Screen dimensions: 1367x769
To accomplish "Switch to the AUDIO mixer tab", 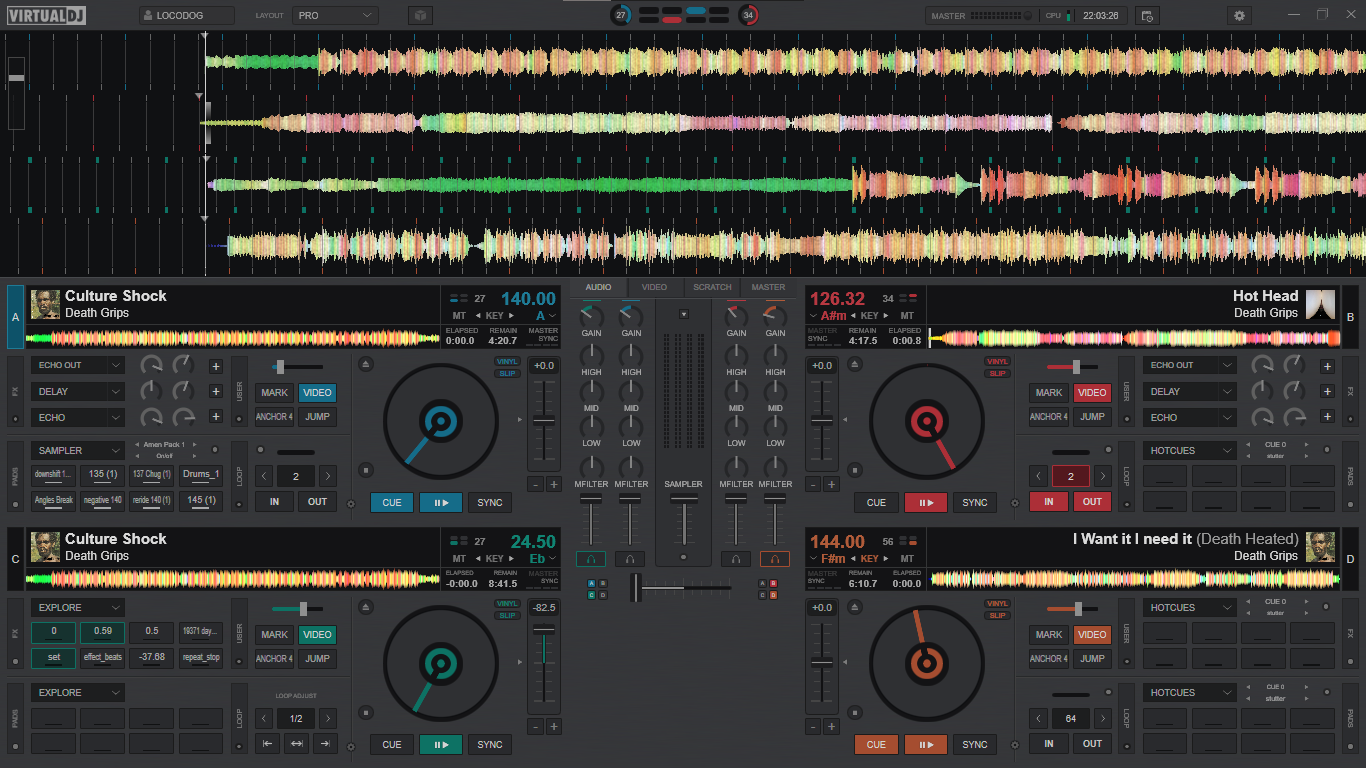I will [598, 288].
